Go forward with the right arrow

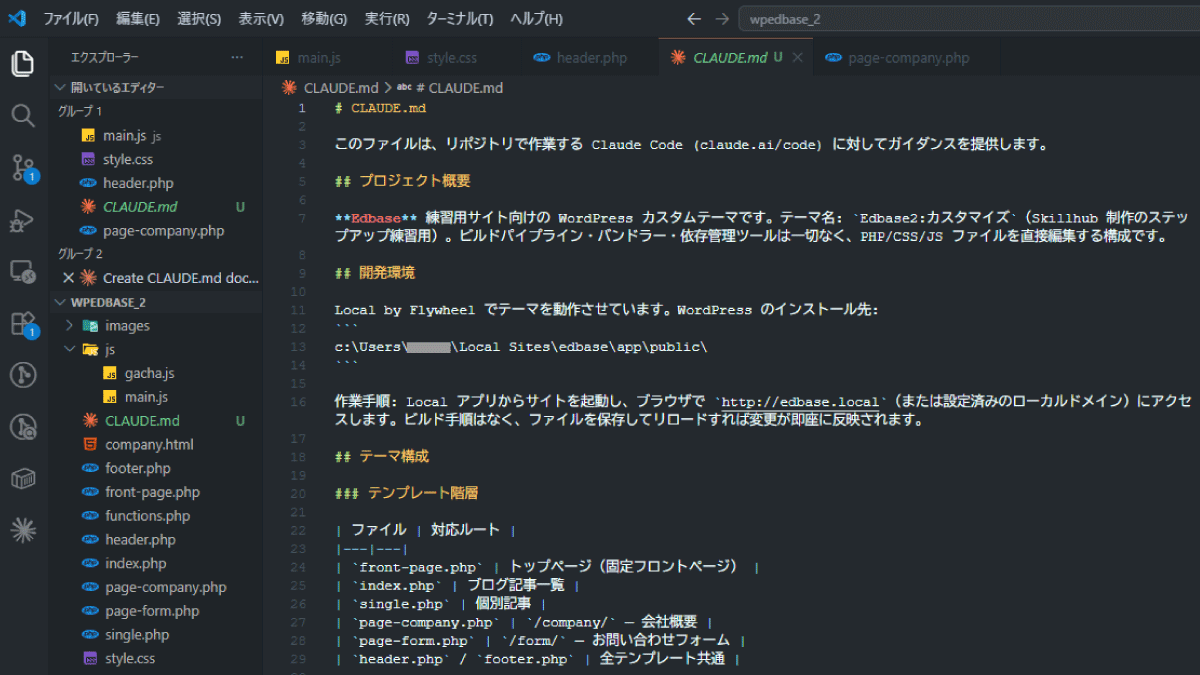click(x=722, y=18)
